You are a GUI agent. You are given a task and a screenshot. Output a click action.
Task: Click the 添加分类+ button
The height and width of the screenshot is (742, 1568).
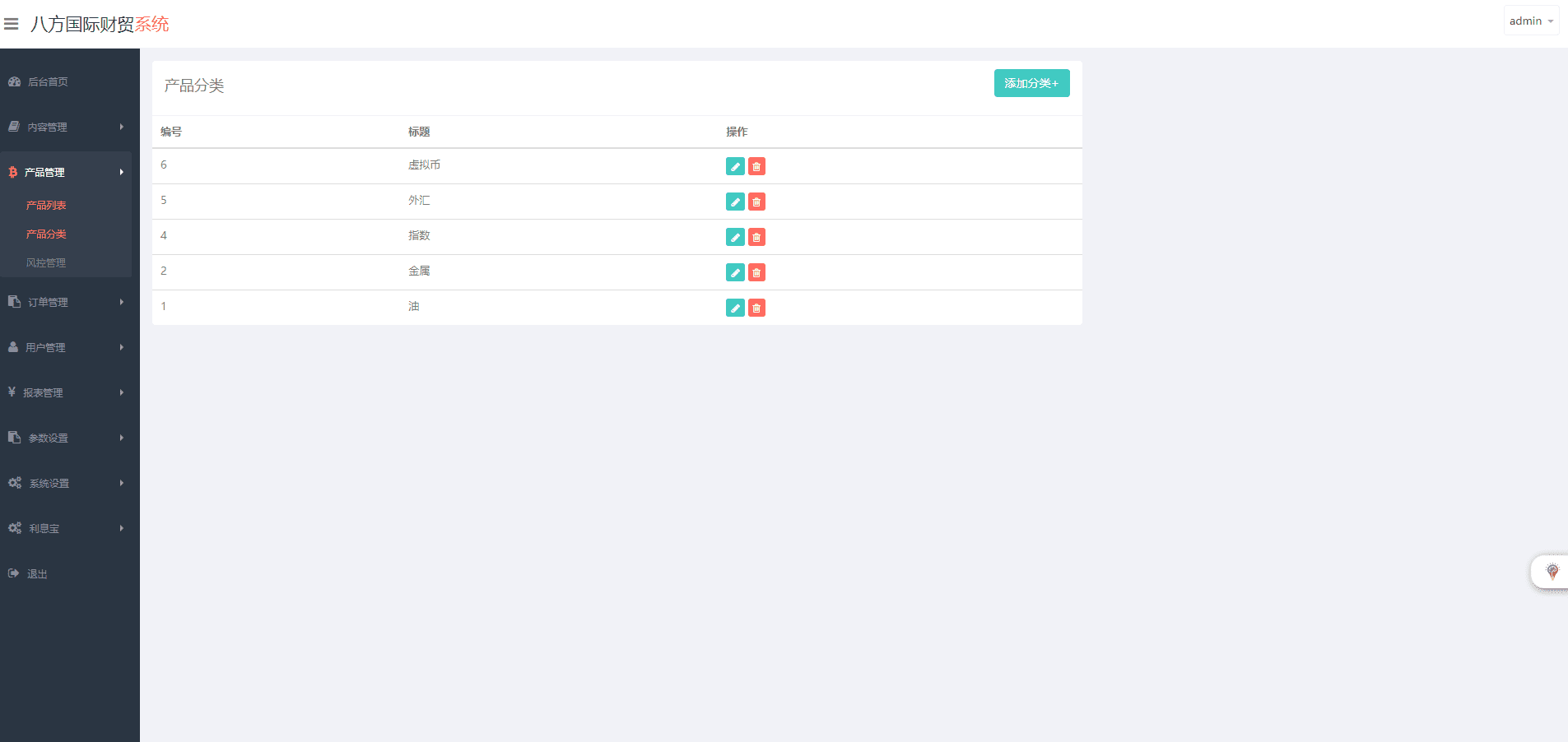1031,83
